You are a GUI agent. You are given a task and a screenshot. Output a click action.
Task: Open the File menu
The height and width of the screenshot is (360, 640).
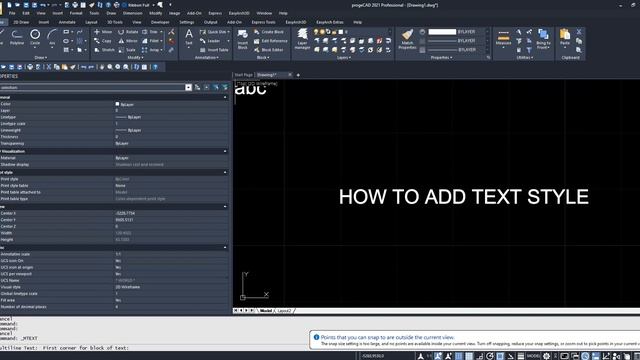click(x=12, y=13)
